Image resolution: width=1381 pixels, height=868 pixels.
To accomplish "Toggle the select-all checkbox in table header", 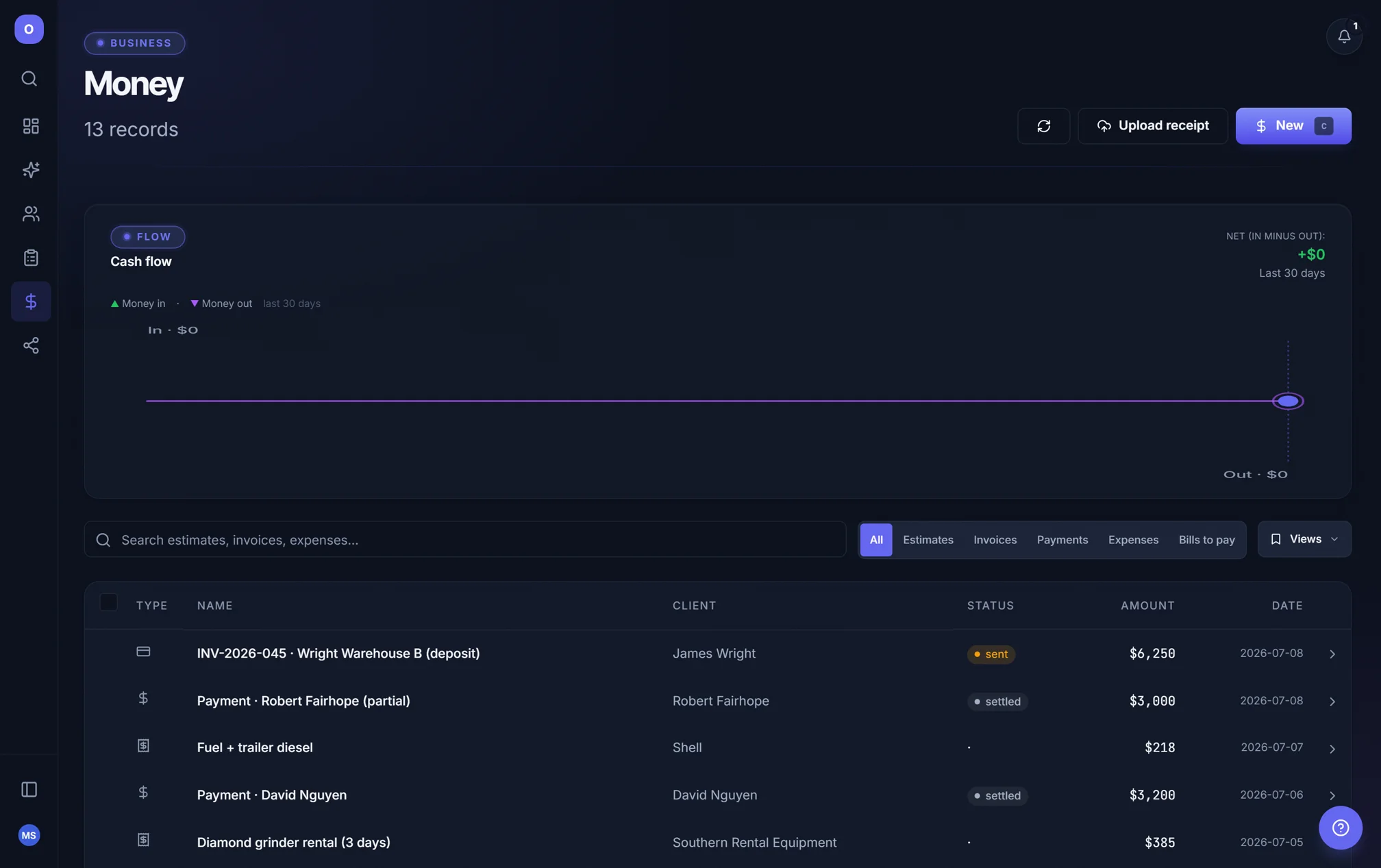I will 108,602.
